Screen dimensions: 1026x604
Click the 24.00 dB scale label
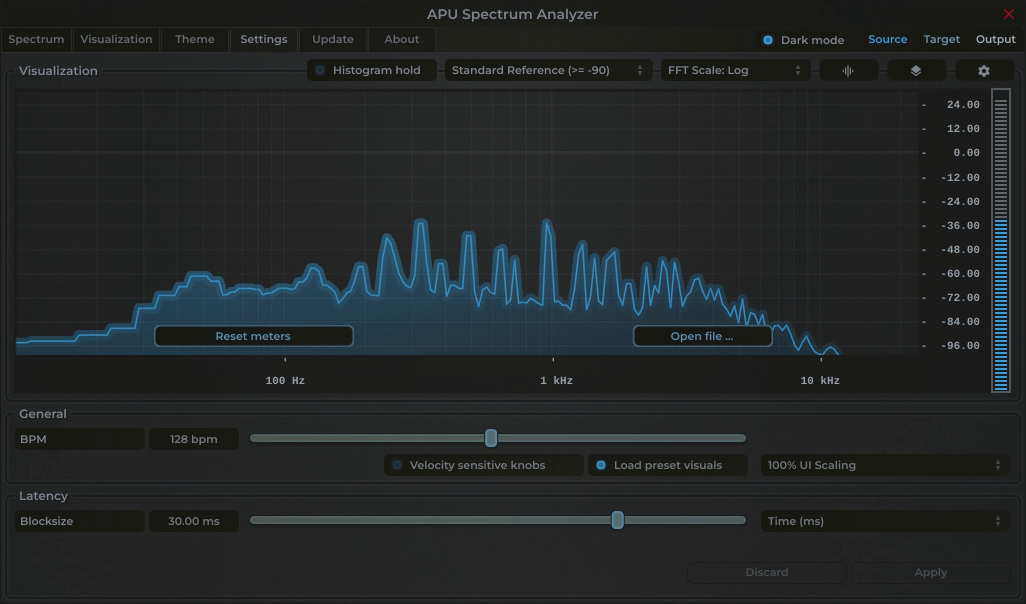coord(963,105)
